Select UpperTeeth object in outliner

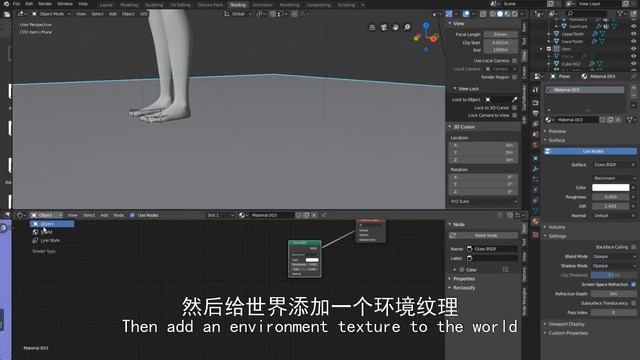click(572, 34)
